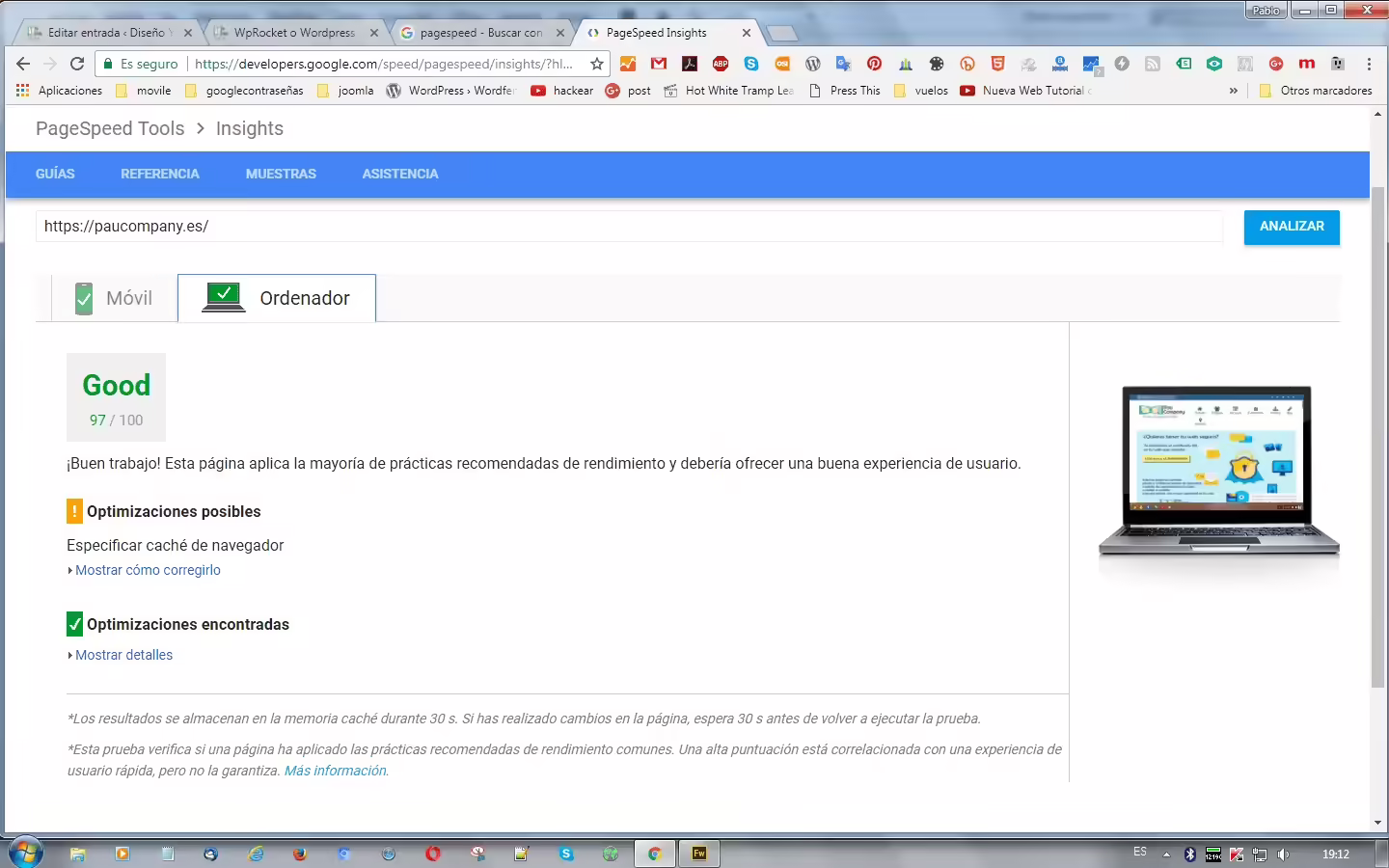Click the lightning bolt extension icon
Image resolution: width=1389 pixels, height=868 pixels.
click(x=1122, y=64)
